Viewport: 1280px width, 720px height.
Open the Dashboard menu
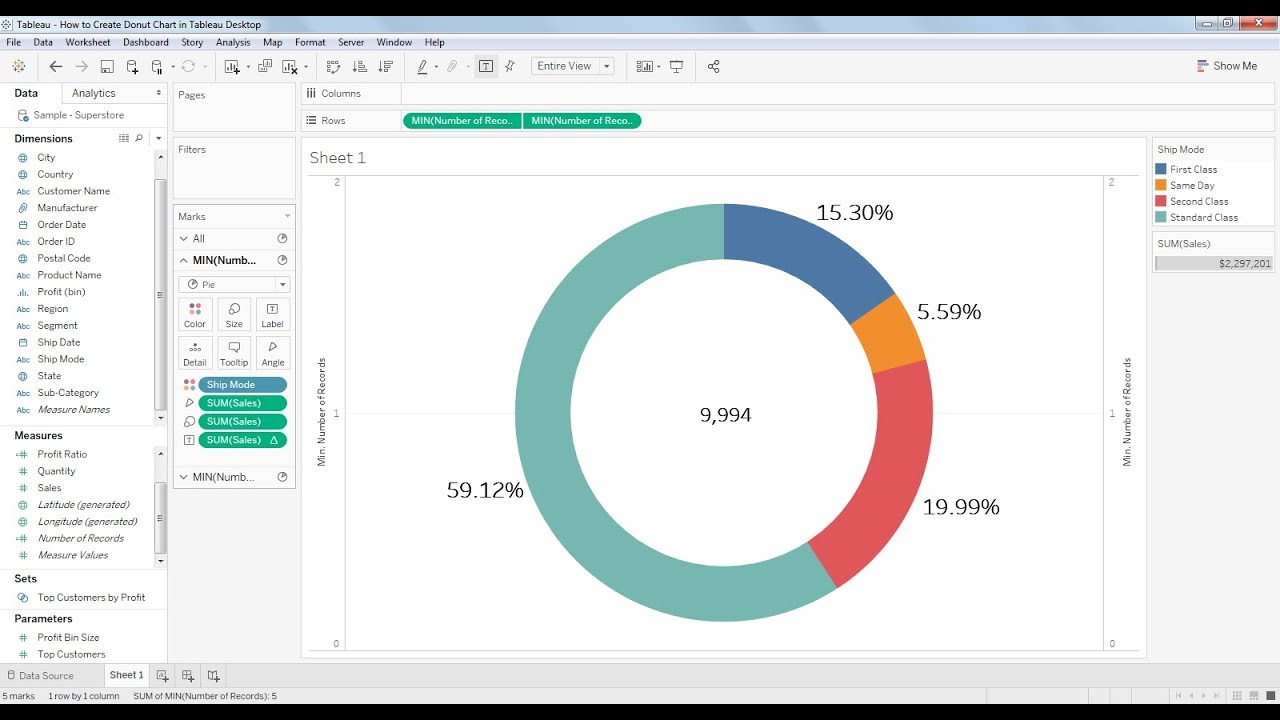coord(146,42)
